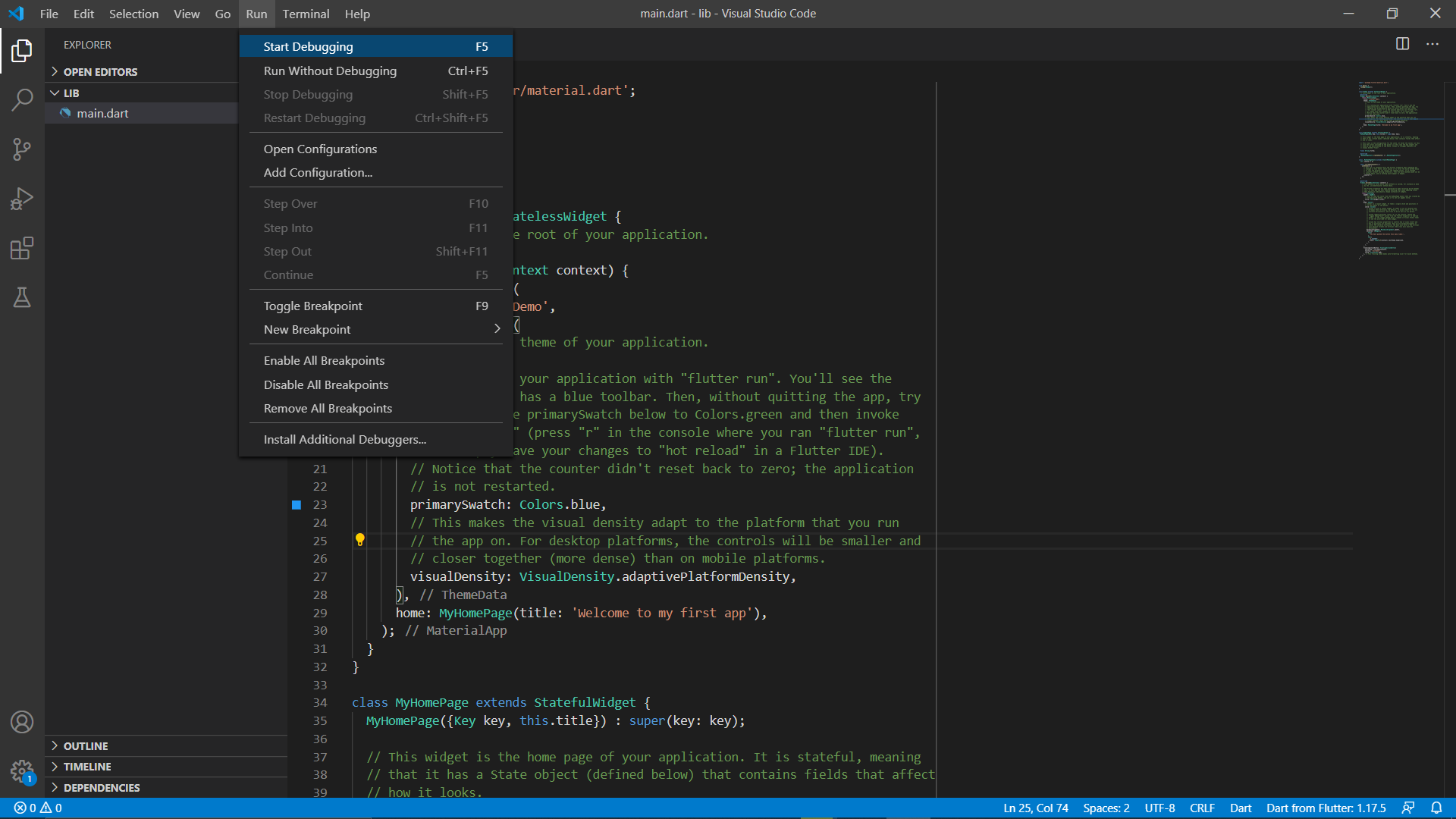Image resolution: width=1456 pixels, height=819 pixels.
Task: Expand the OPEN EDITORS section
Action: click(100, 71)
